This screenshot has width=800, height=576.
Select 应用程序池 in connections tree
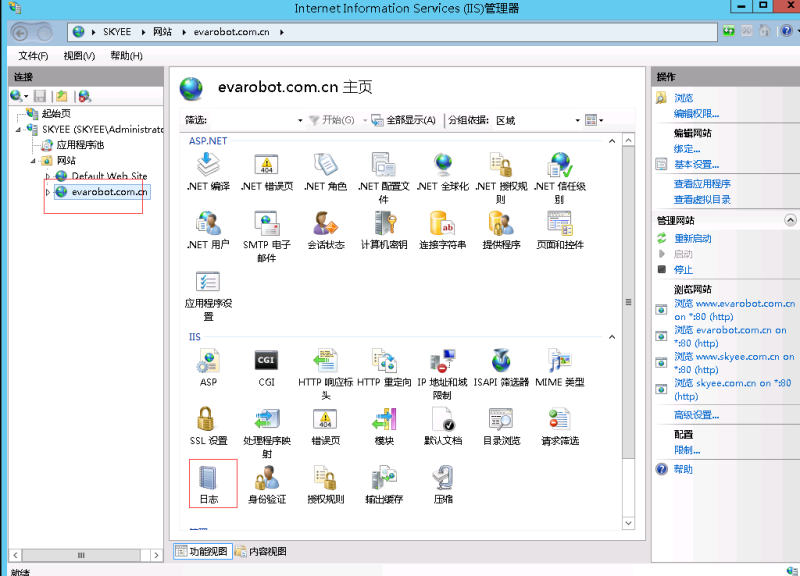[80, 145]
